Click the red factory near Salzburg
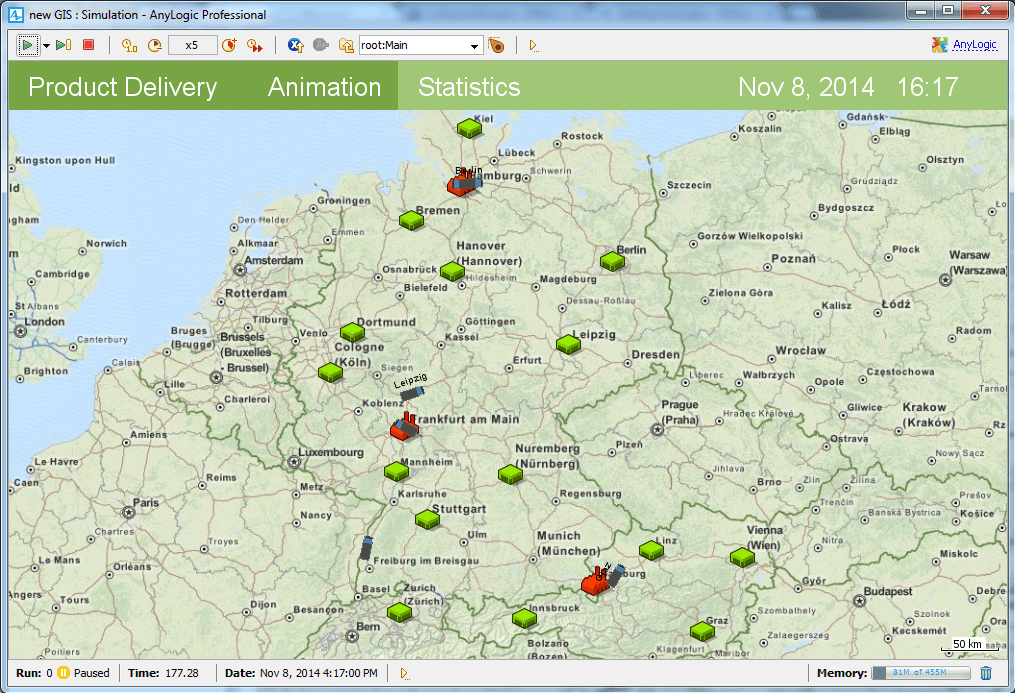This screenshot has width=1015, height=693. coord(595,582)
